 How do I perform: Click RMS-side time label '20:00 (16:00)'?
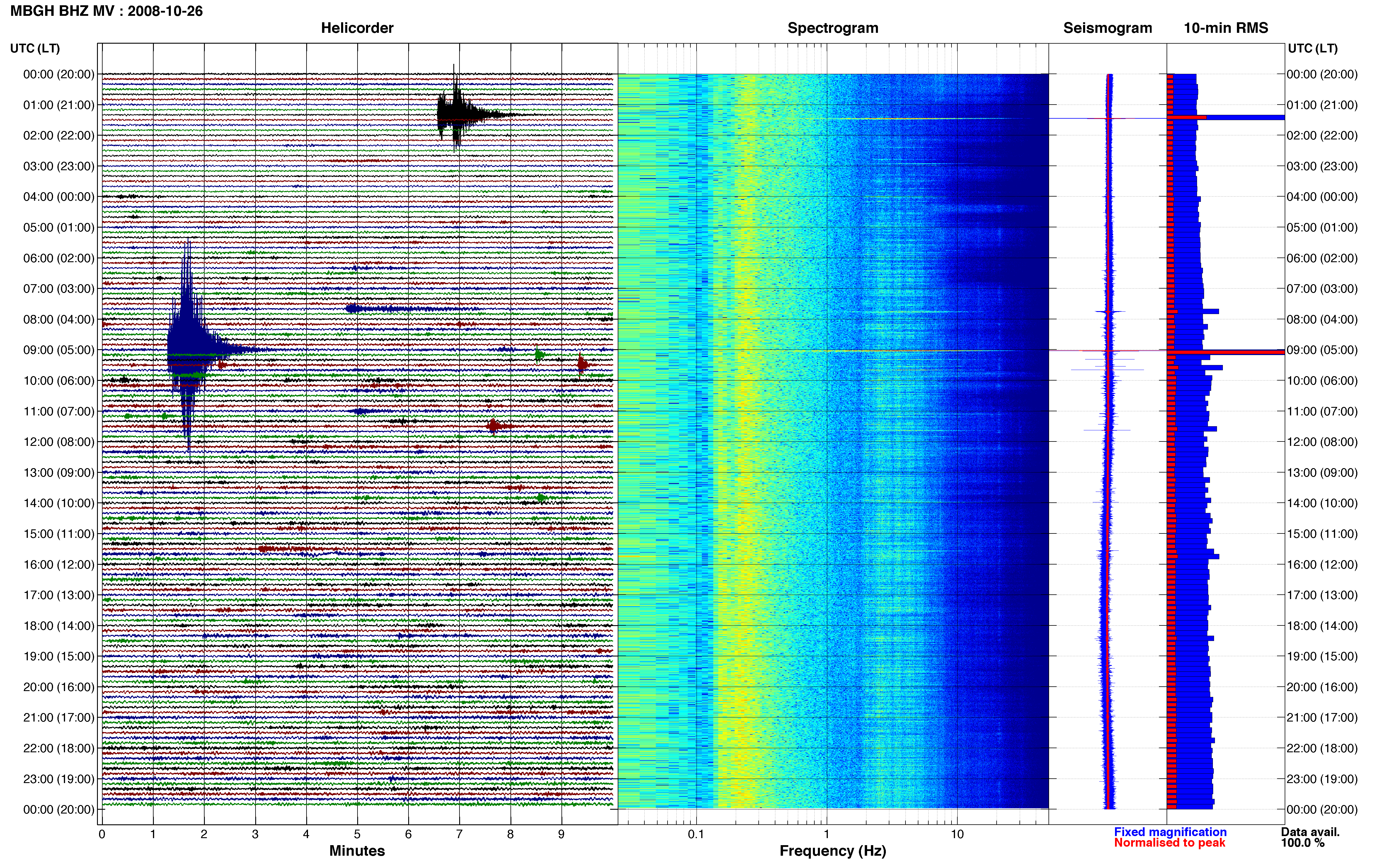1322,687
